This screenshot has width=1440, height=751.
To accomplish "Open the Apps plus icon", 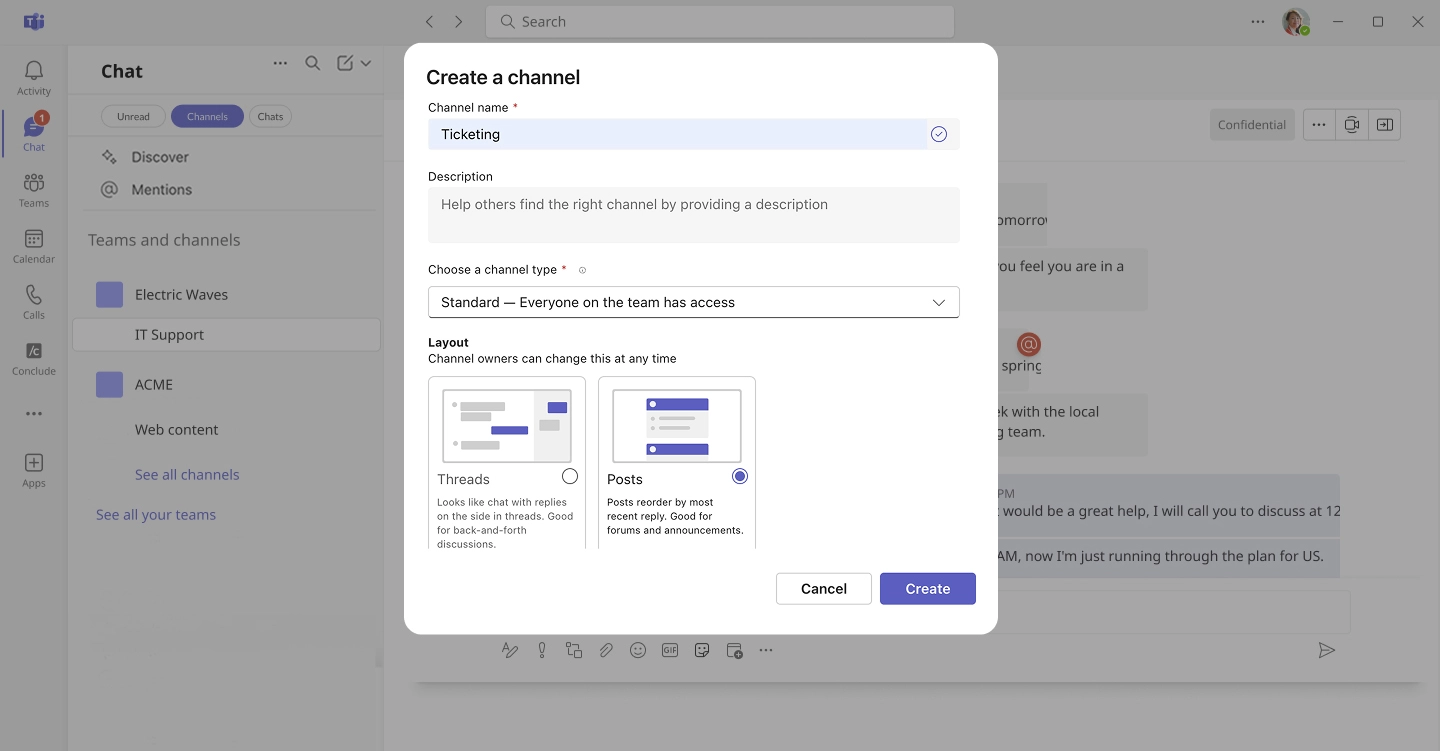I will 34,465.
